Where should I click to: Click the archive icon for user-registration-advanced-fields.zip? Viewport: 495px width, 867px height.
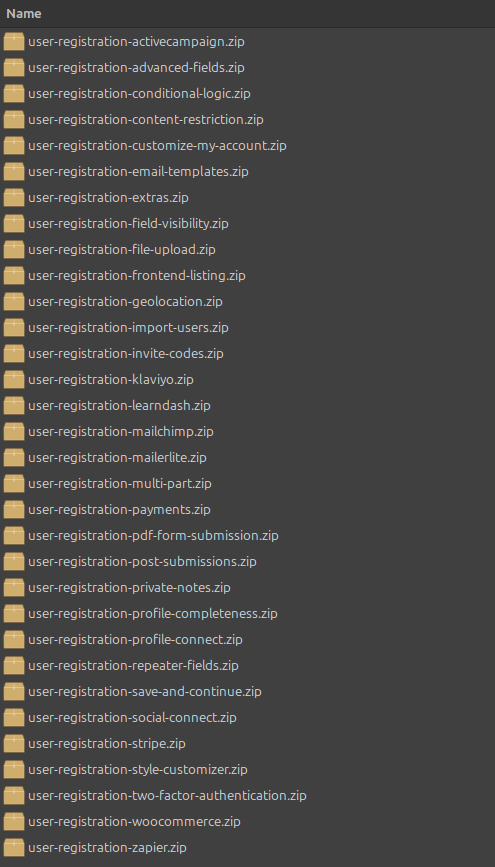click(14, 67)
